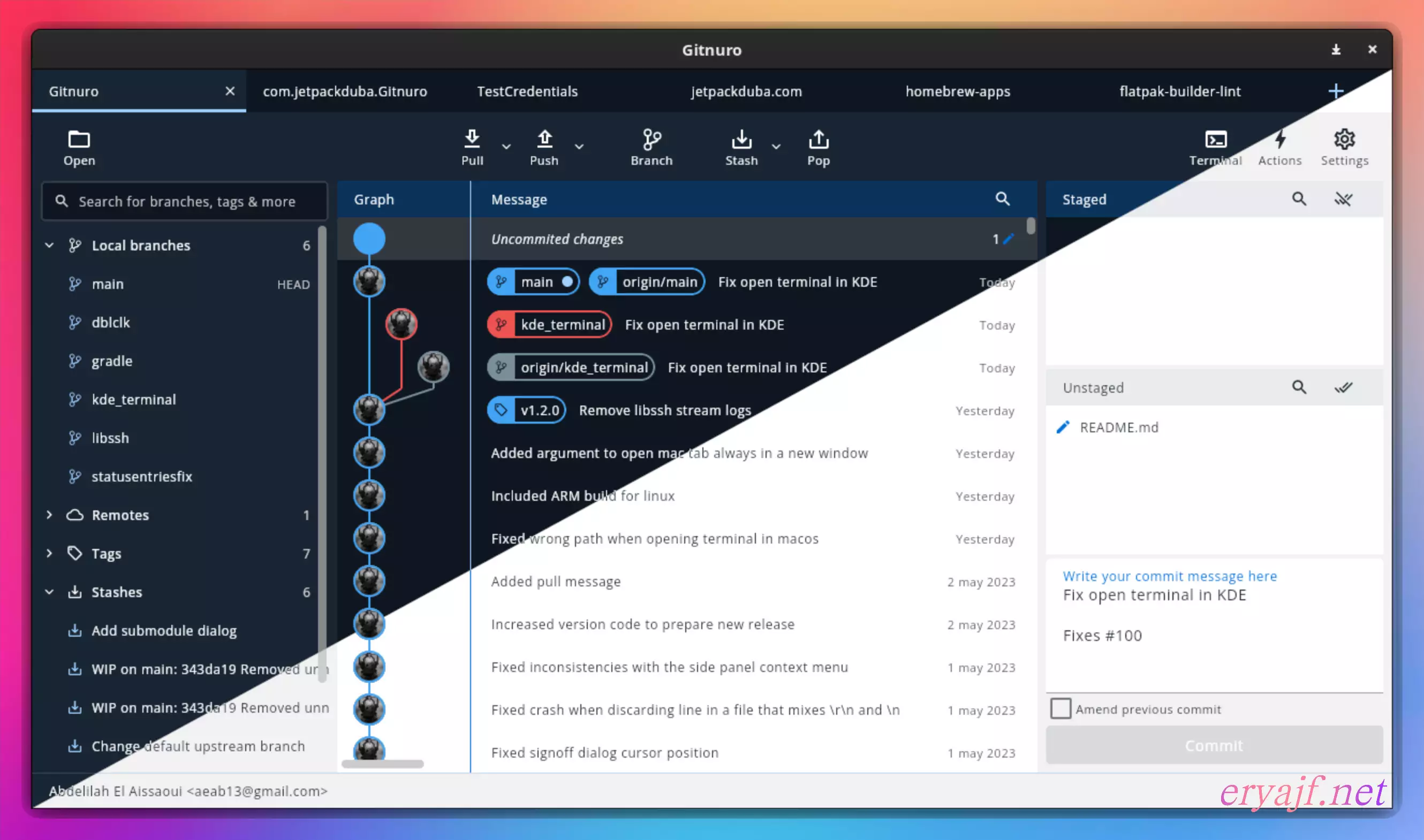Screen dimensions: 1424x840
Task: Search staged files with magnifier icon
Action: pyautogui.click(x=1299, y=198)
